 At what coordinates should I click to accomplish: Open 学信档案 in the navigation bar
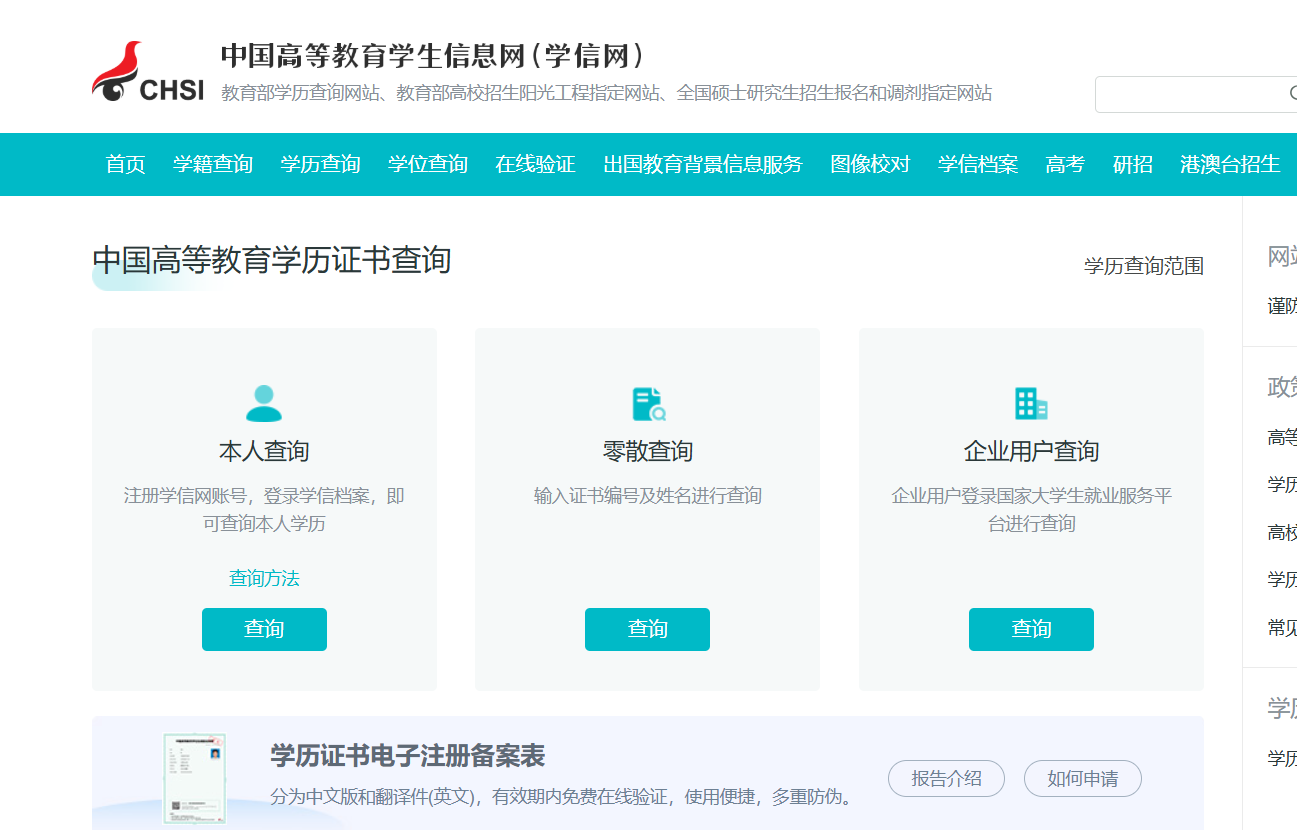click(x=978, y=164)
